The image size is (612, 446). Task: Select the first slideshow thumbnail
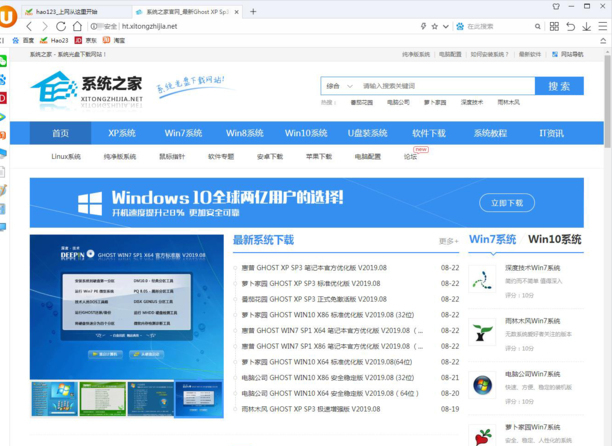coord(54,399)
